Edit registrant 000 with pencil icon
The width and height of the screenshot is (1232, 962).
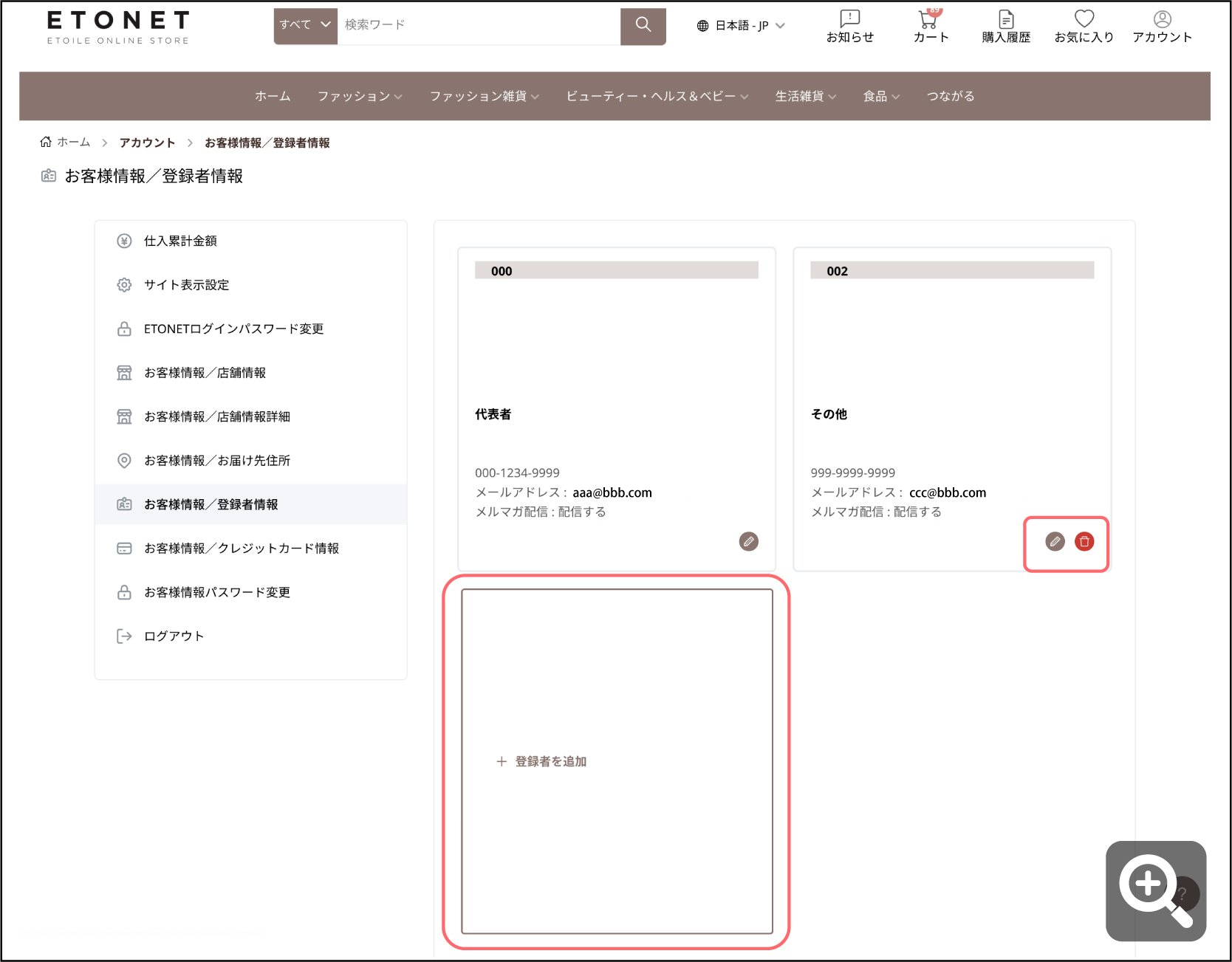pos(748,541)
